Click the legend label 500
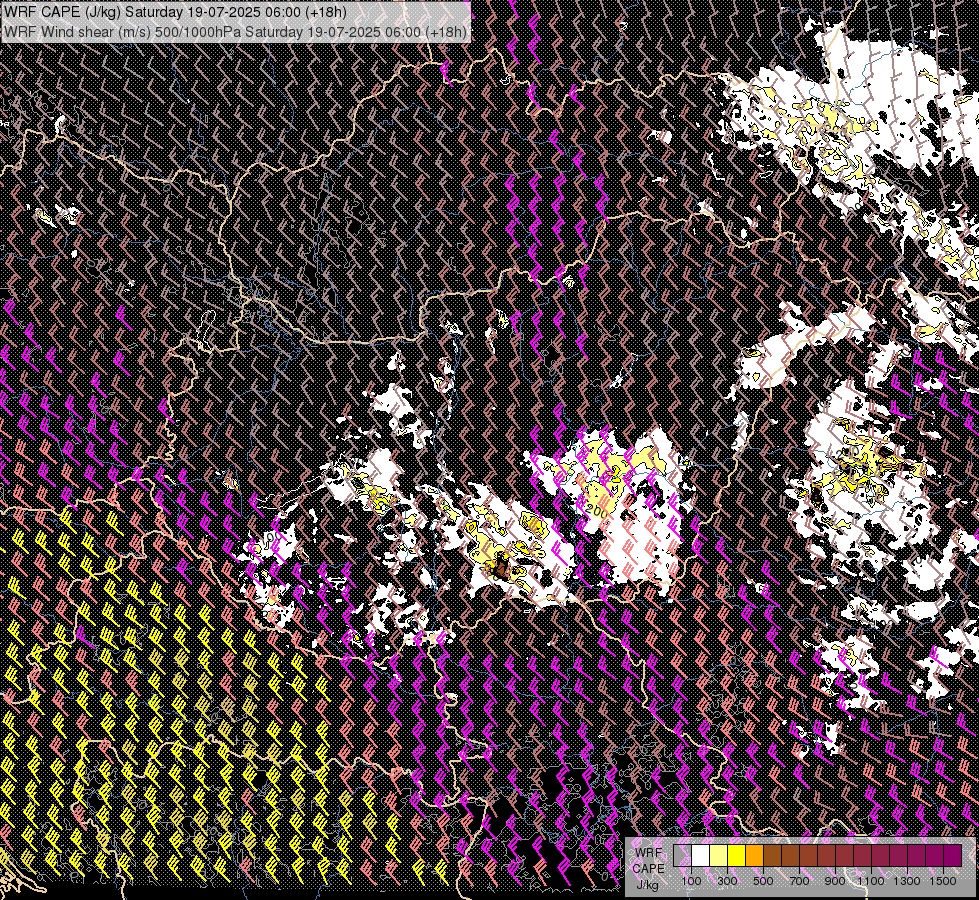979x900 pixels. click(x=763, y=881)
